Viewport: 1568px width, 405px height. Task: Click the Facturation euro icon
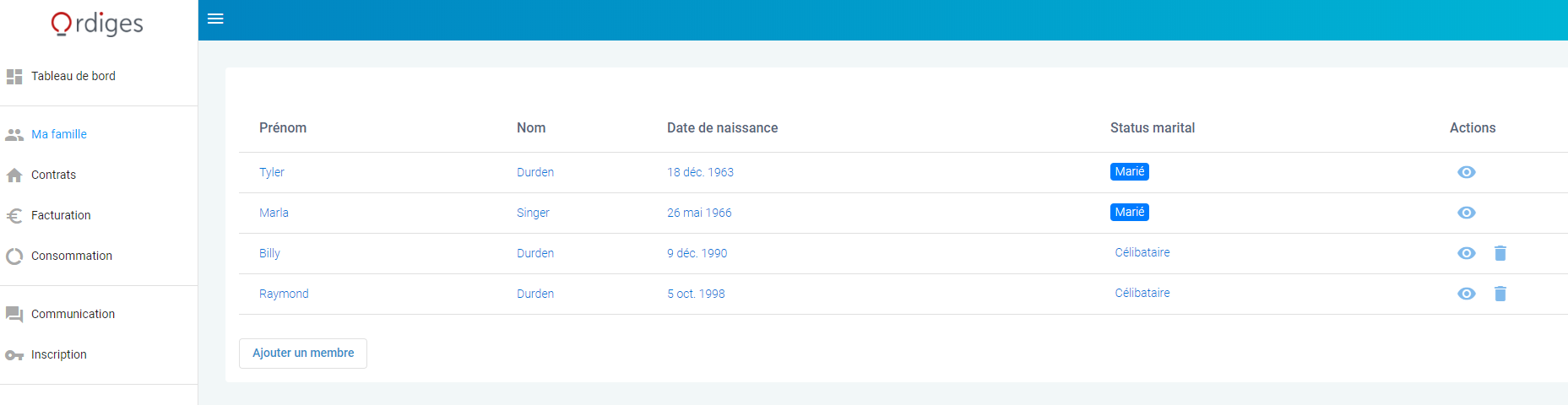pos(14,216)
